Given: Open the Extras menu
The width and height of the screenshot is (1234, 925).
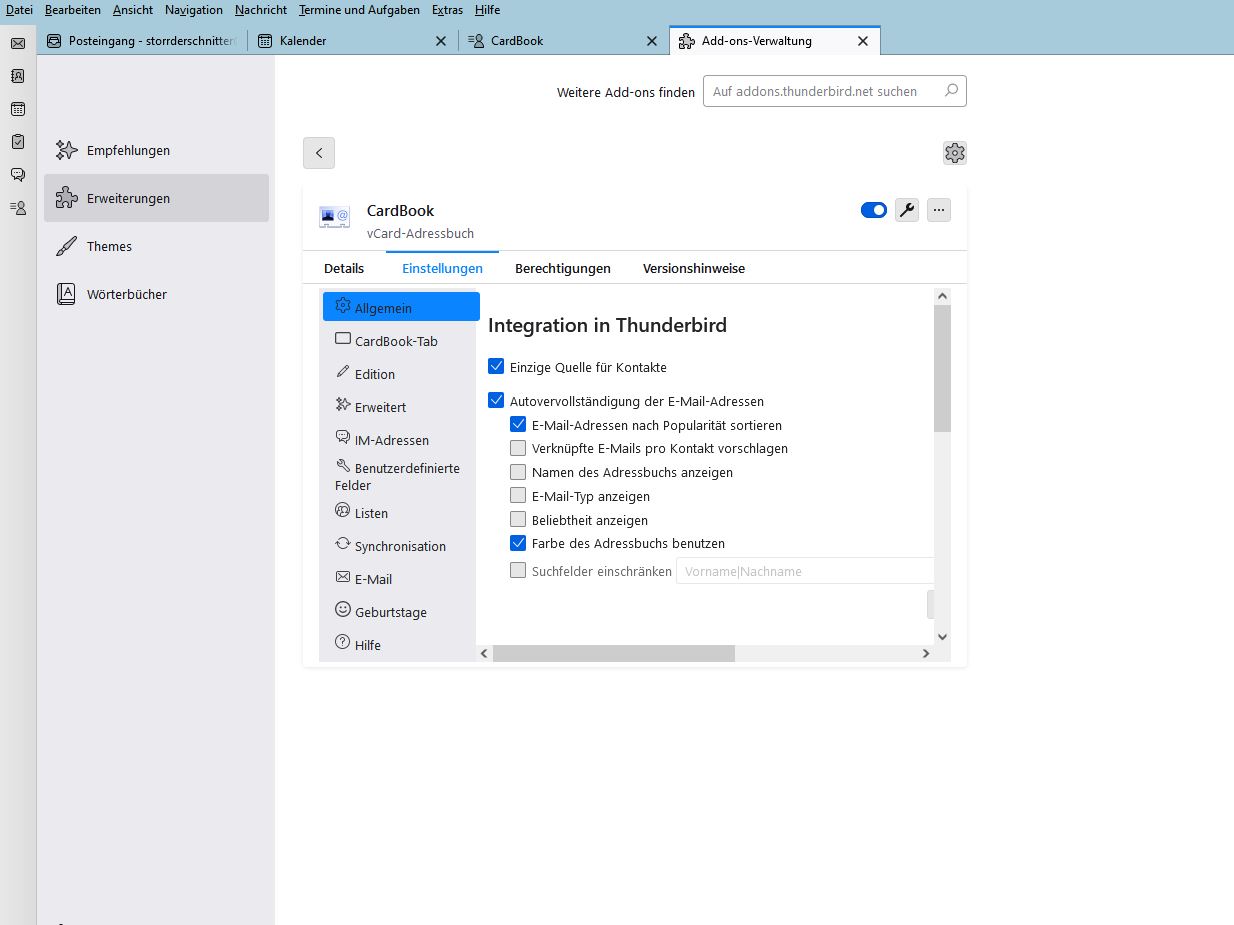Looking at the screenshot, I should coord(447,10).
